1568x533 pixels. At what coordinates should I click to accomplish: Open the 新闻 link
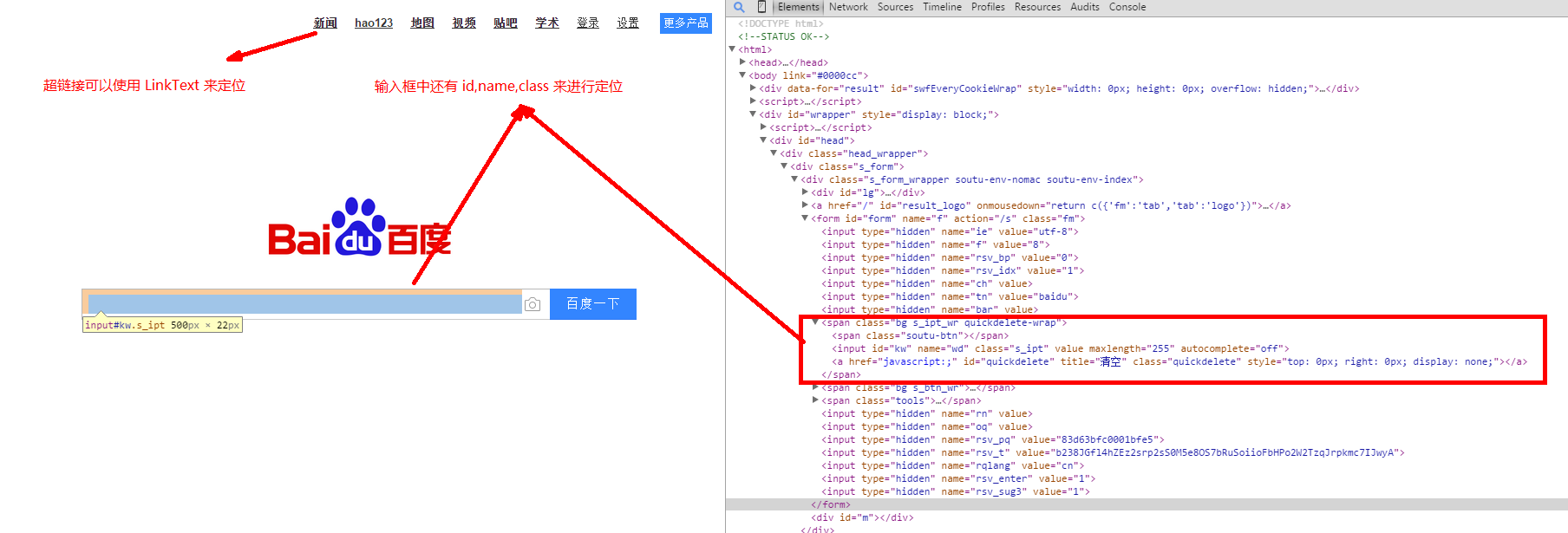point(325,23)
